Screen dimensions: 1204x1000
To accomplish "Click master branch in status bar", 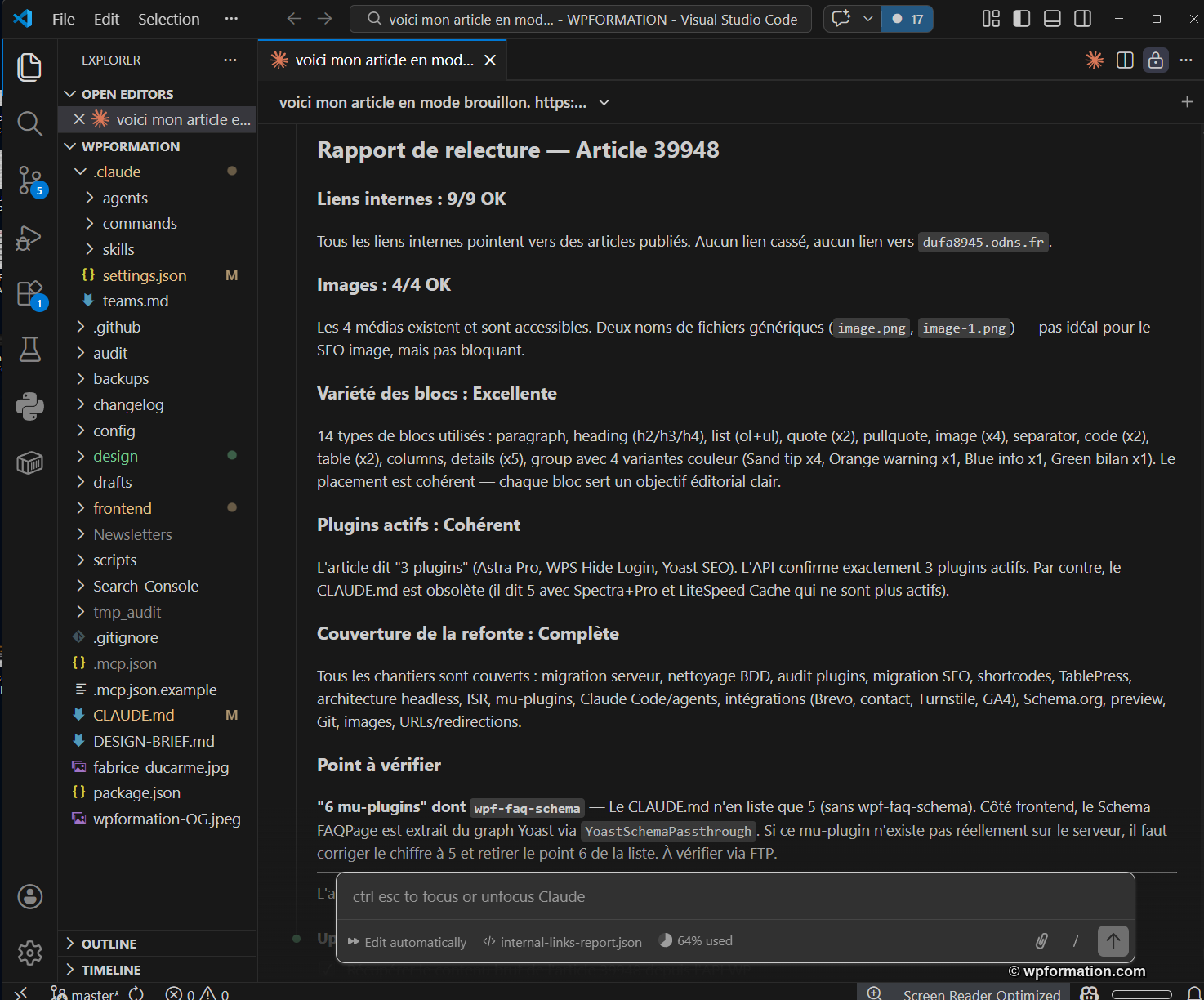I will pyautogui.click(x=85, y=993).
